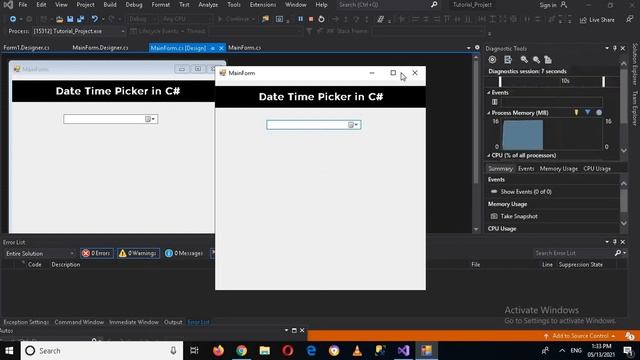Click the Diagnostic Tools output report icon
The image size is (640, 360).
click(508, 60)
